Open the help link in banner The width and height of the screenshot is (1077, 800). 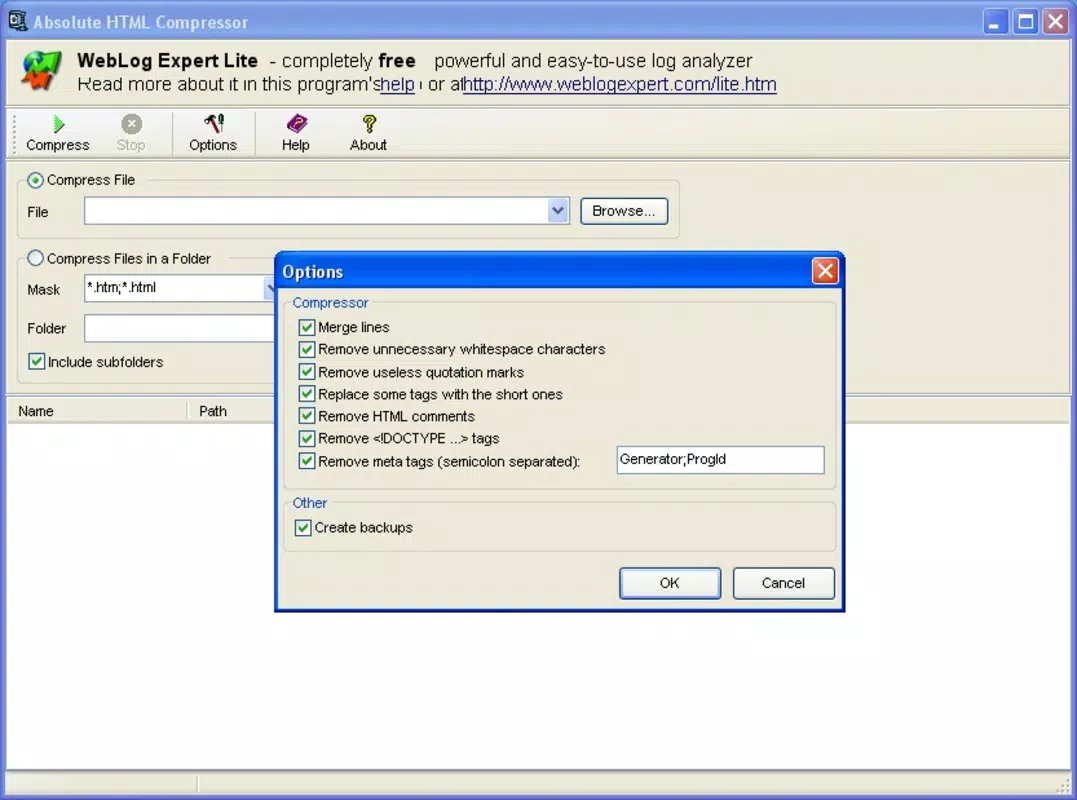[x=397, y=84]
